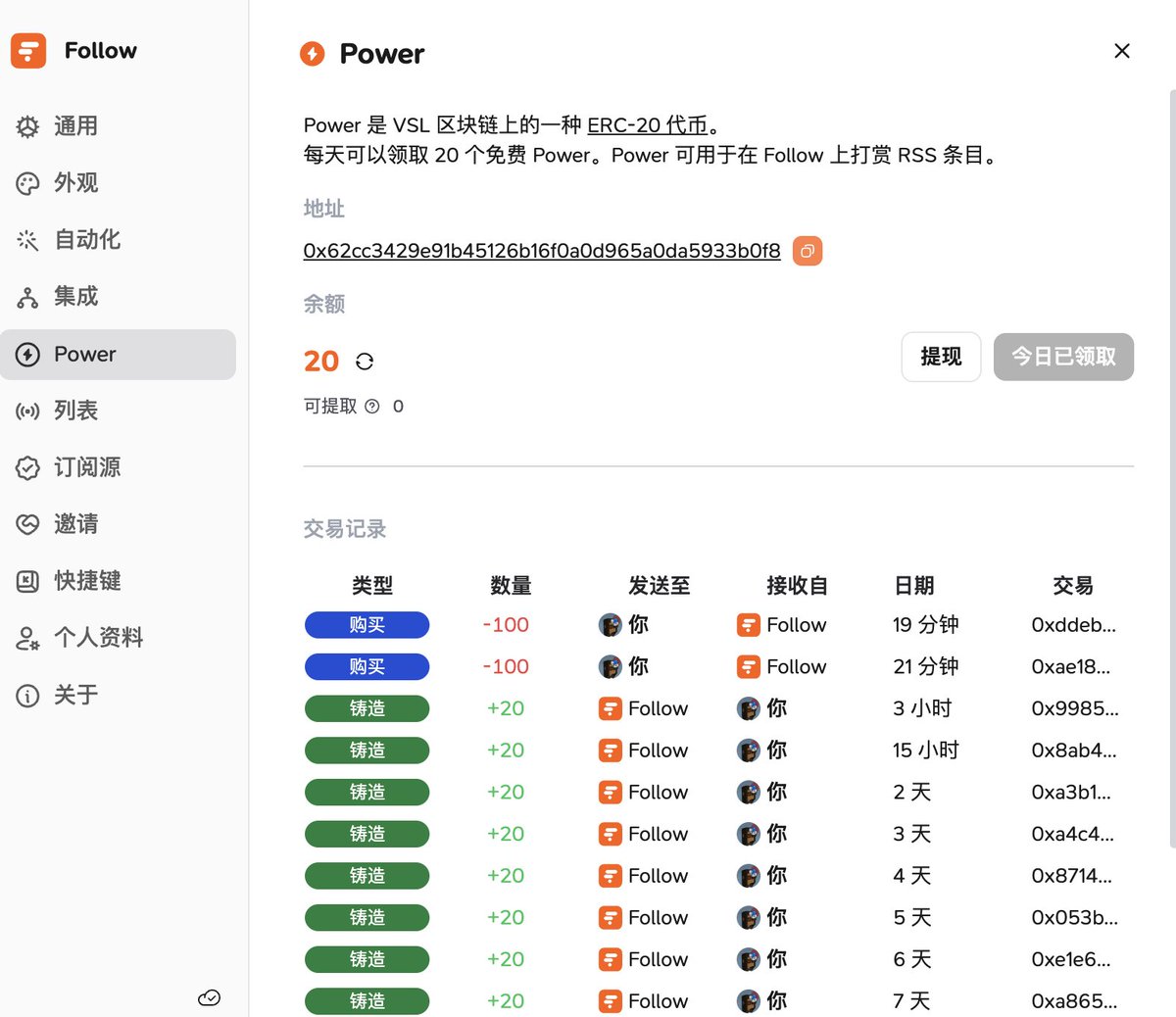Open the 邀请 heart icon

[x=27, y=524]
